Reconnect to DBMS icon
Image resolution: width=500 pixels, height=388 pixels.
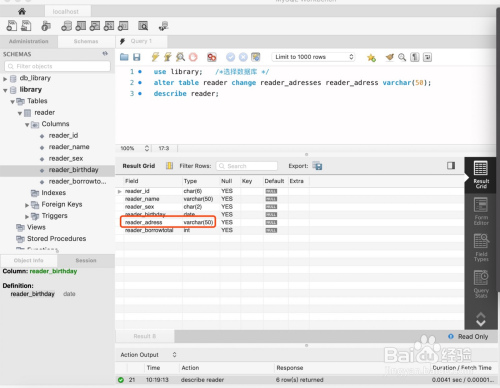(163, 26)
